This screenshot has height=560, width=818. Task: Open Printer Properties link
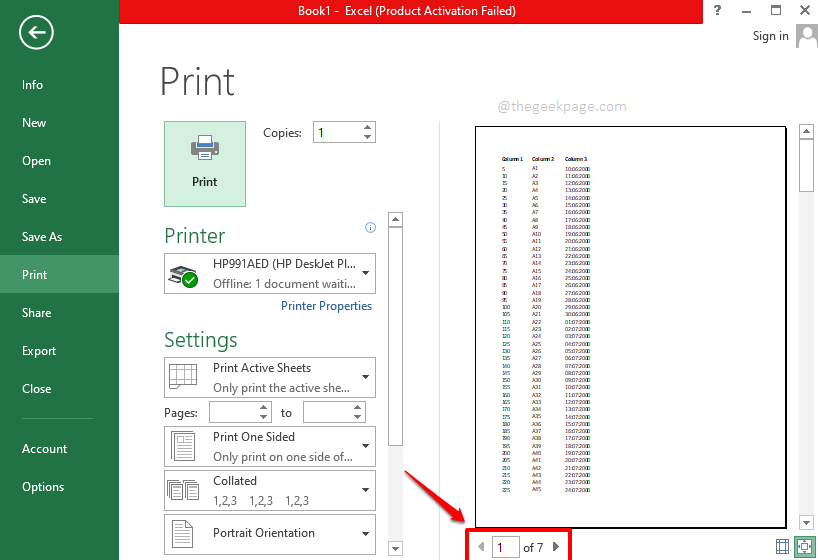click(x=326, y=306)
